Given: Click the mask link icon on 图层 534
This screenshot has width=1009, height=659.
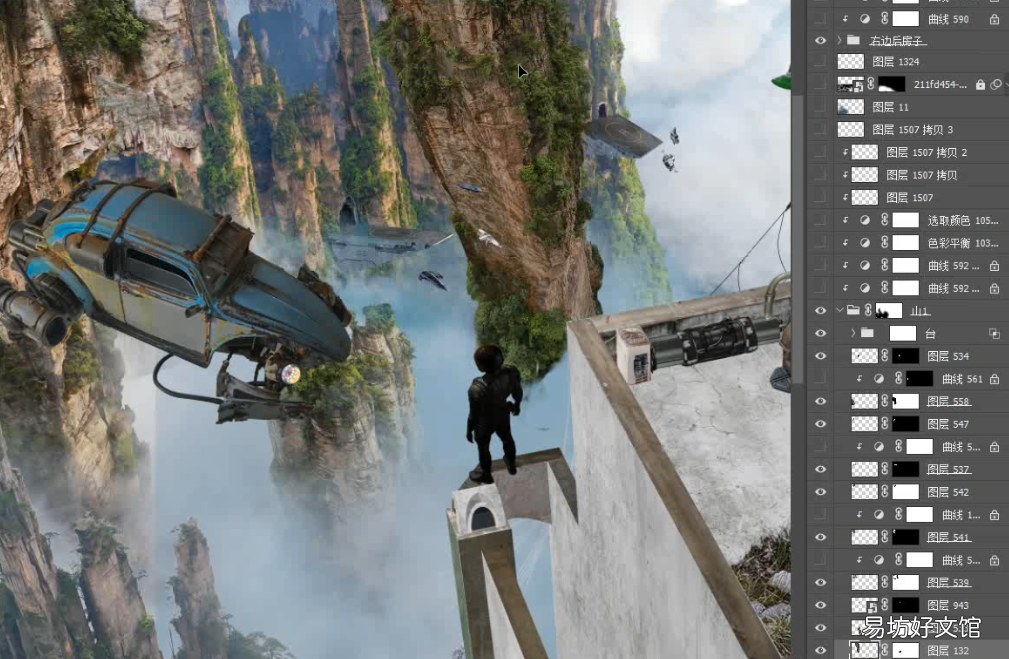Looking at the screenshot, I should pos(885,355).
